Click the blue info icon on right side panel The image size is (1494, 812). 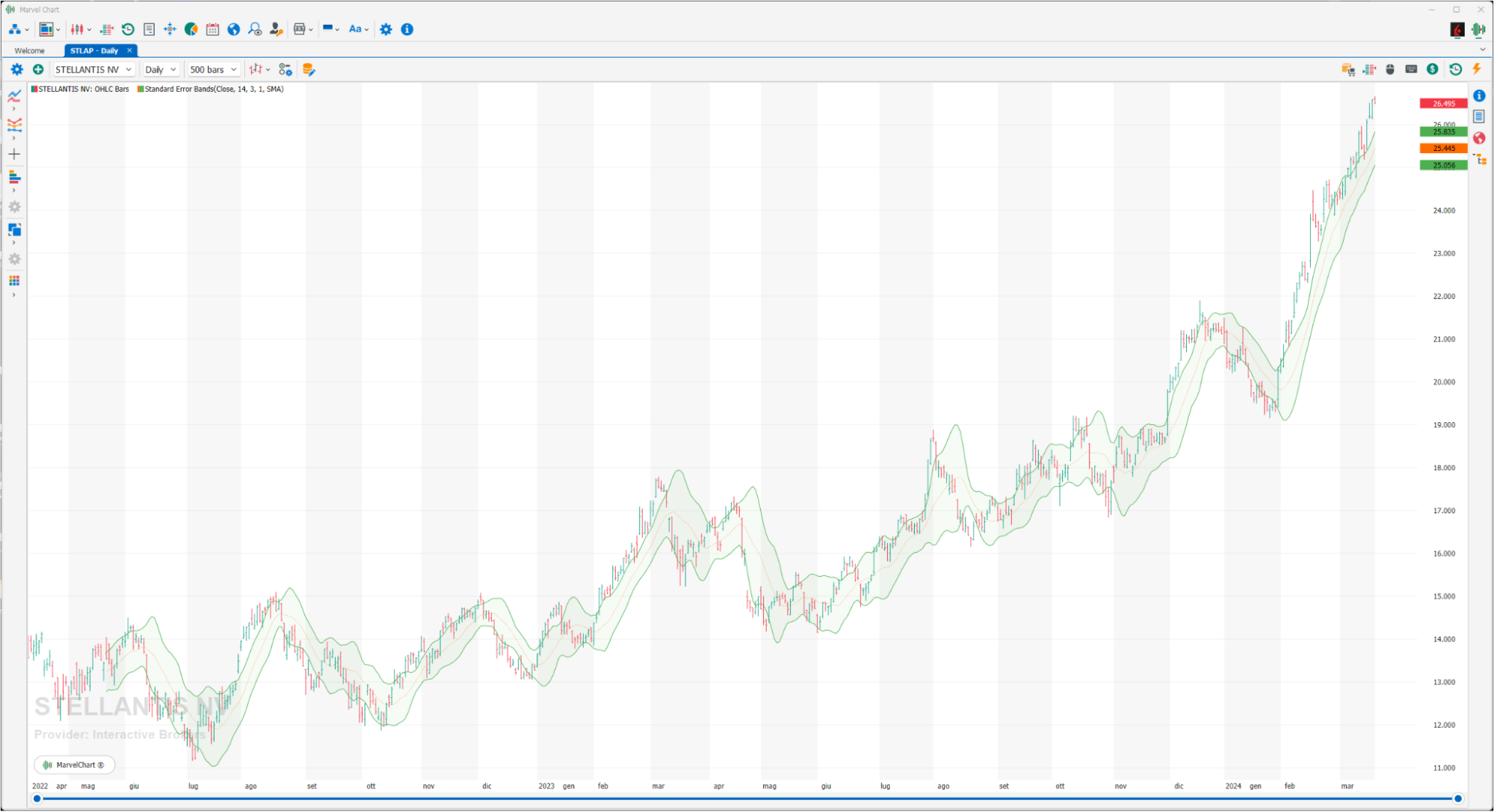click(1479, 96)
